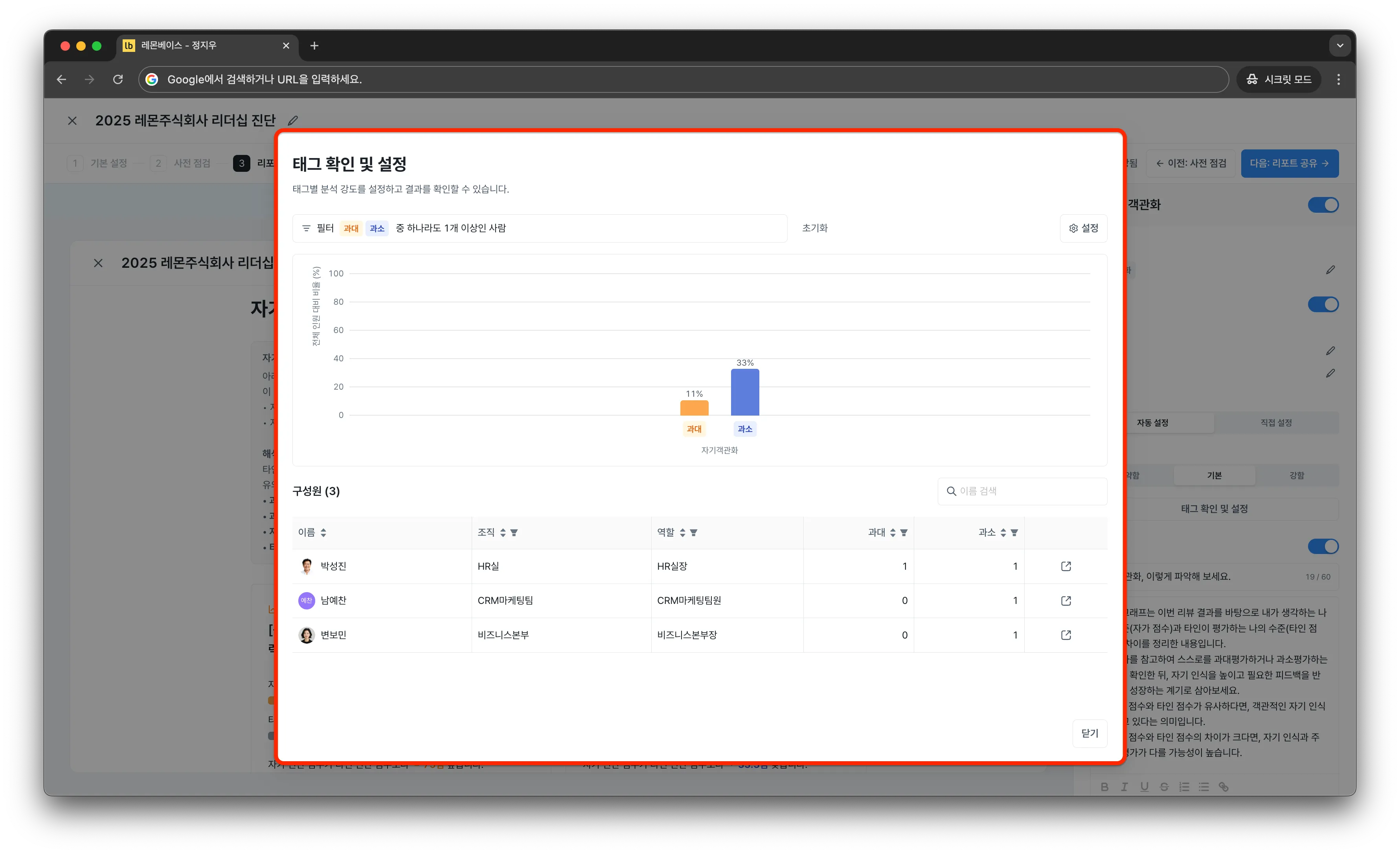Click the browser back arrow
1400x854 pixels.
[61, 79]
